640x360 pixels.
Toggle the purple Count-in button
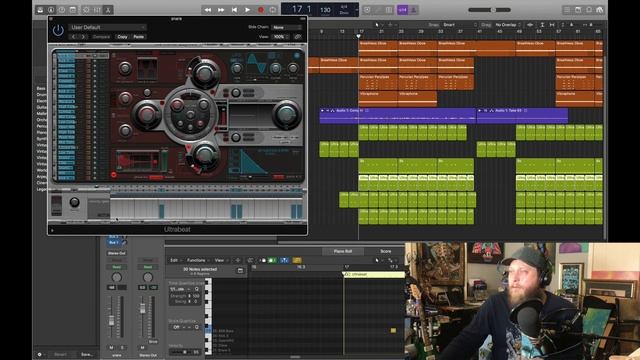[x=402, y=10]
